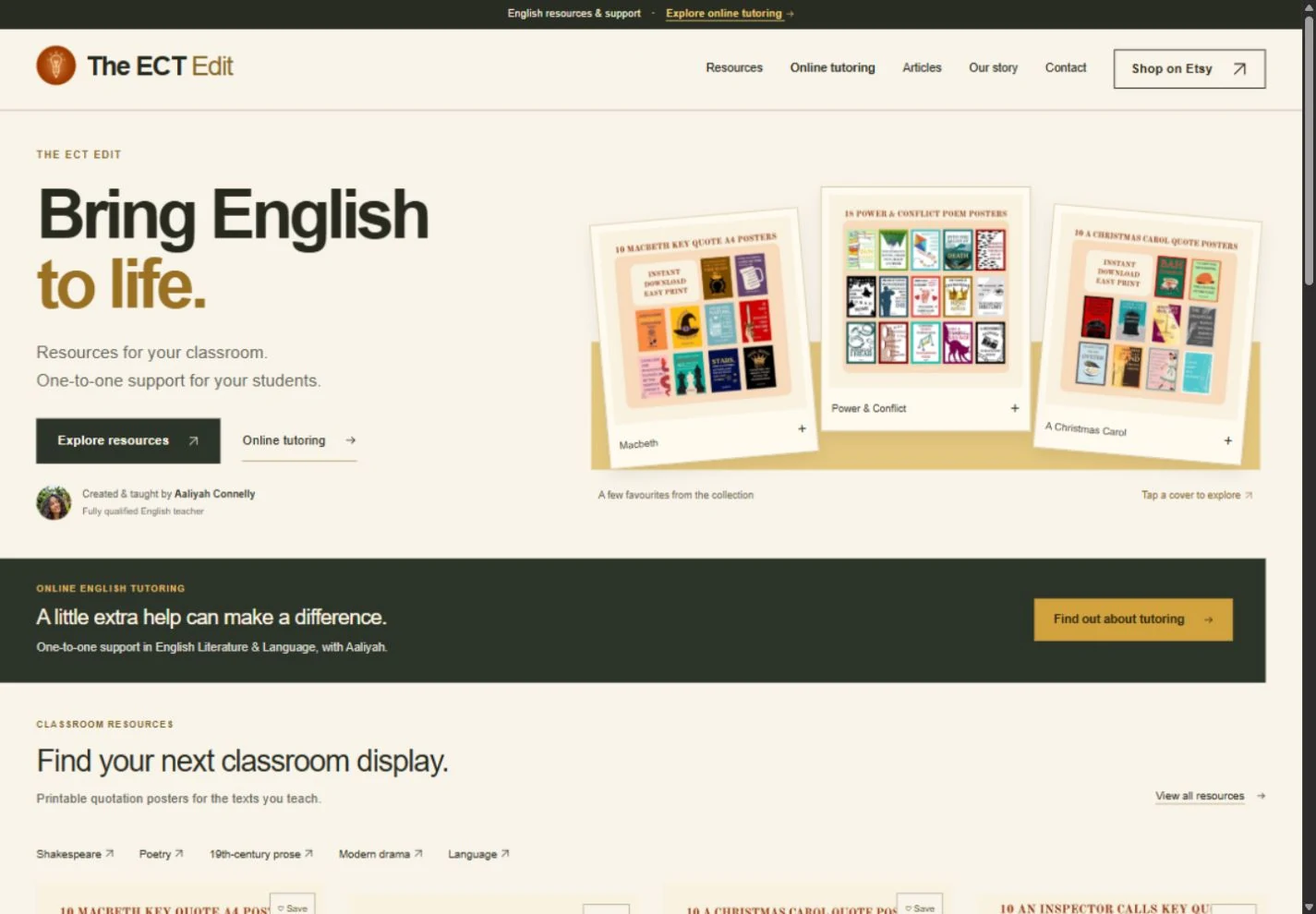Click the heading Find your next classroom display.
This screenshot has width=1316, height=914.
242,761
